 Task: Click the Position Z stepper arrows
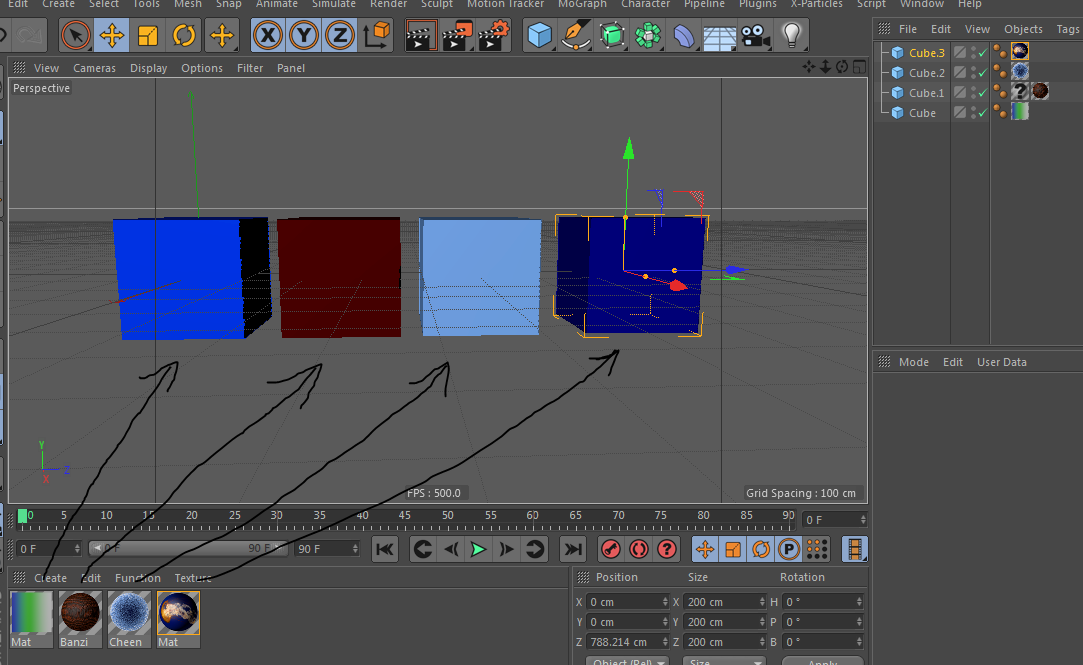point(665,642)
